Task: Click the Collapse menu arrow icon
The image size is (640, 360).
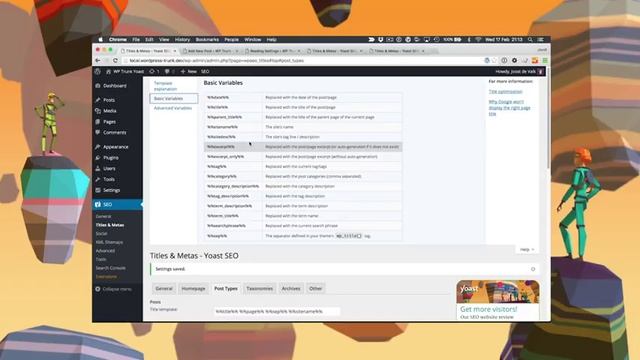Action: pyautogui.click(x=98, y=289)
